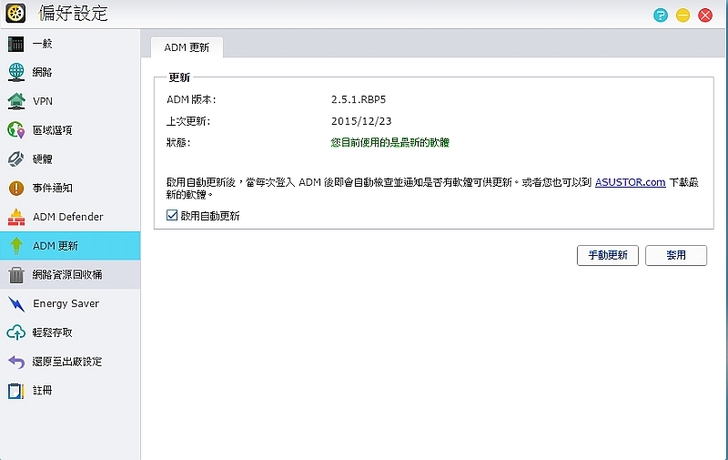Click the 硬體 hardware icon

click(x=16, y=159)
